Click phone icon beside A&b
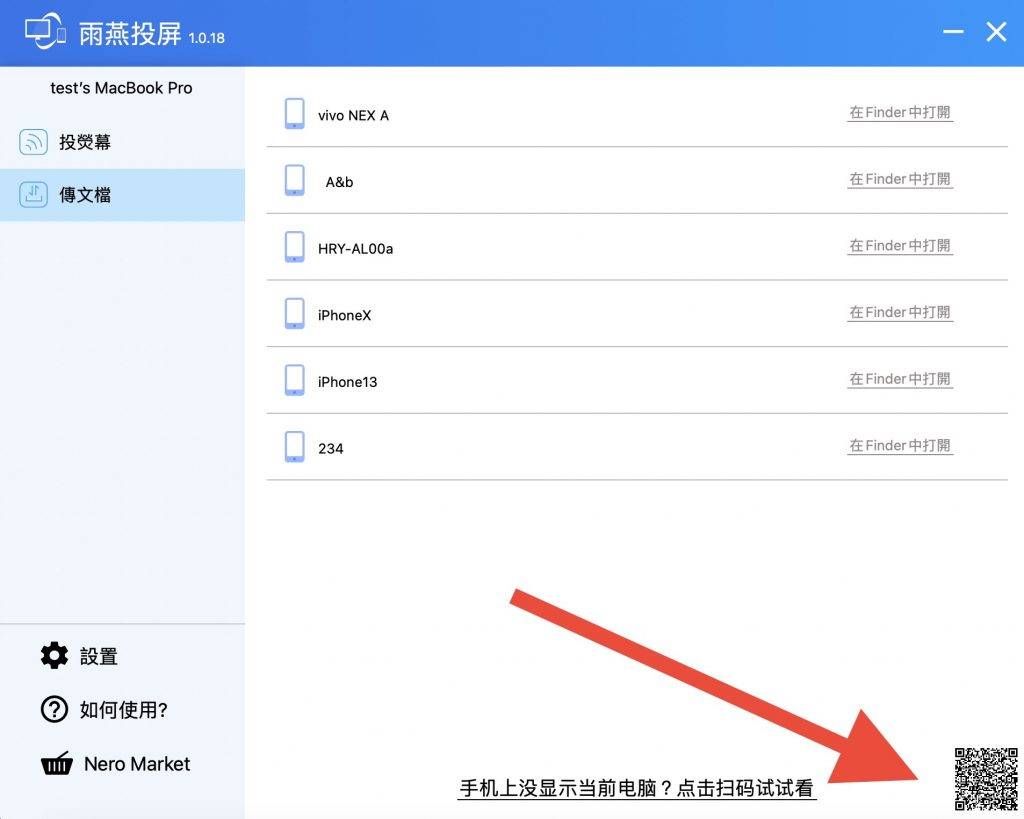The image size is (1024, 819). pos(295,180)
